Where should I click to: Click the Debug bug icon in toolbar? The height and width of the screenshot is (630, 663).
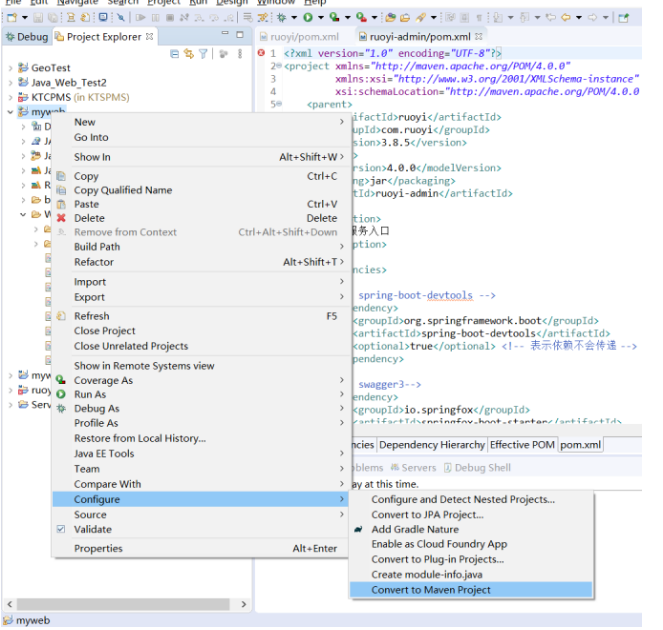[281, 18]
